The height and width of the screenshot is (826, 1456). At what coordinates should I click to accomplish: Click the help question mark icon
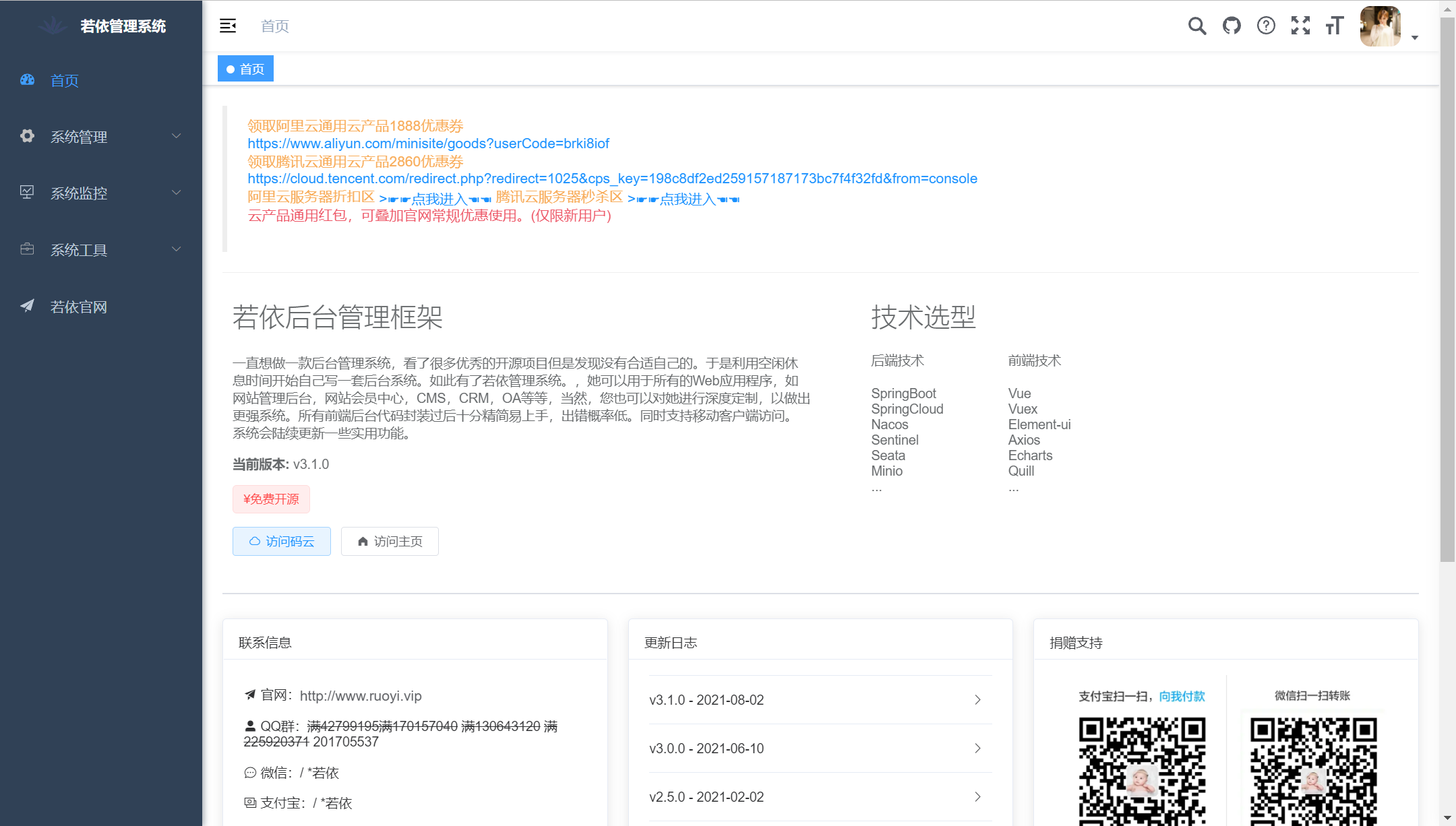click(x=1267, y=26)
